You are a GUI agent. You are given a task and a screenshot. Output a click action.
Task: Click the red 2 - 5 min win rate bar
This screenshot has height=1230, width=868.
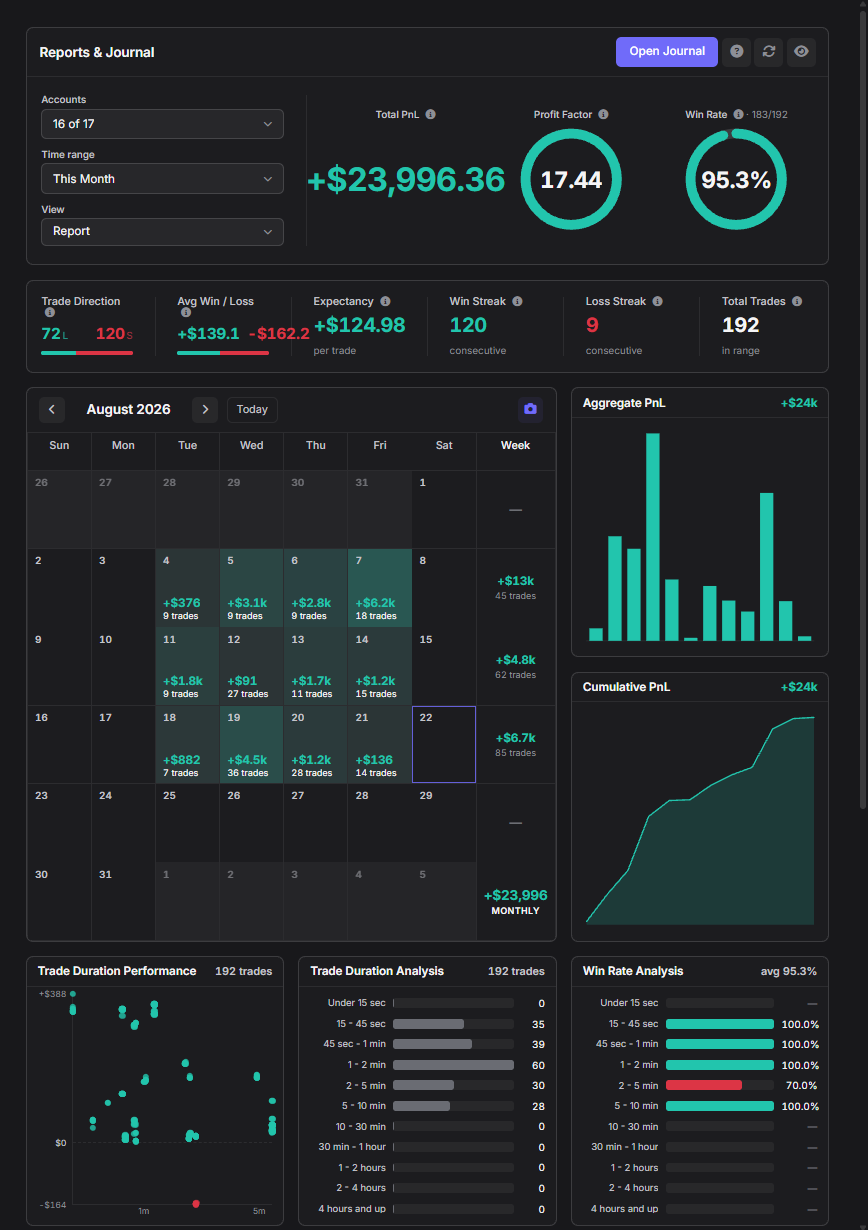pyautogui.click(x=704, y=1085)
